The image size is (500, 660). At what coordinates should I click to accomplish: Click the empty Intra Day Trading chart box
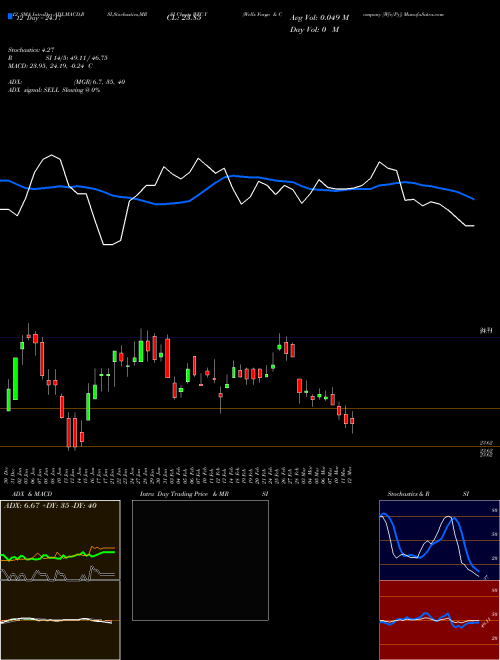point(200,560)
